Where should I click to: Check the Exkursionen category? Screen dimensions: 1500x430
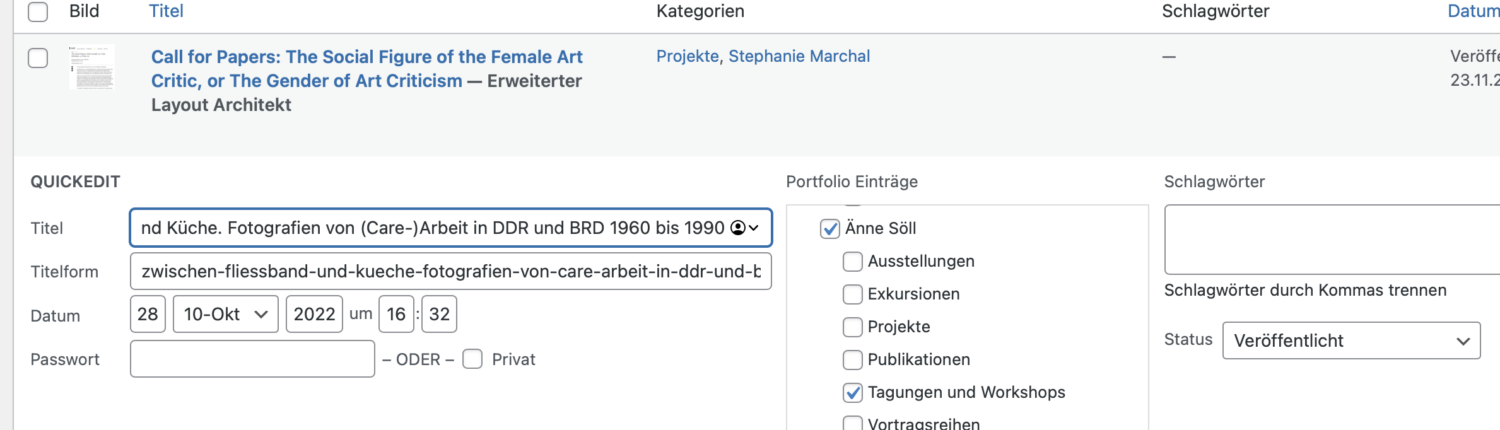[x=852, y=295]
